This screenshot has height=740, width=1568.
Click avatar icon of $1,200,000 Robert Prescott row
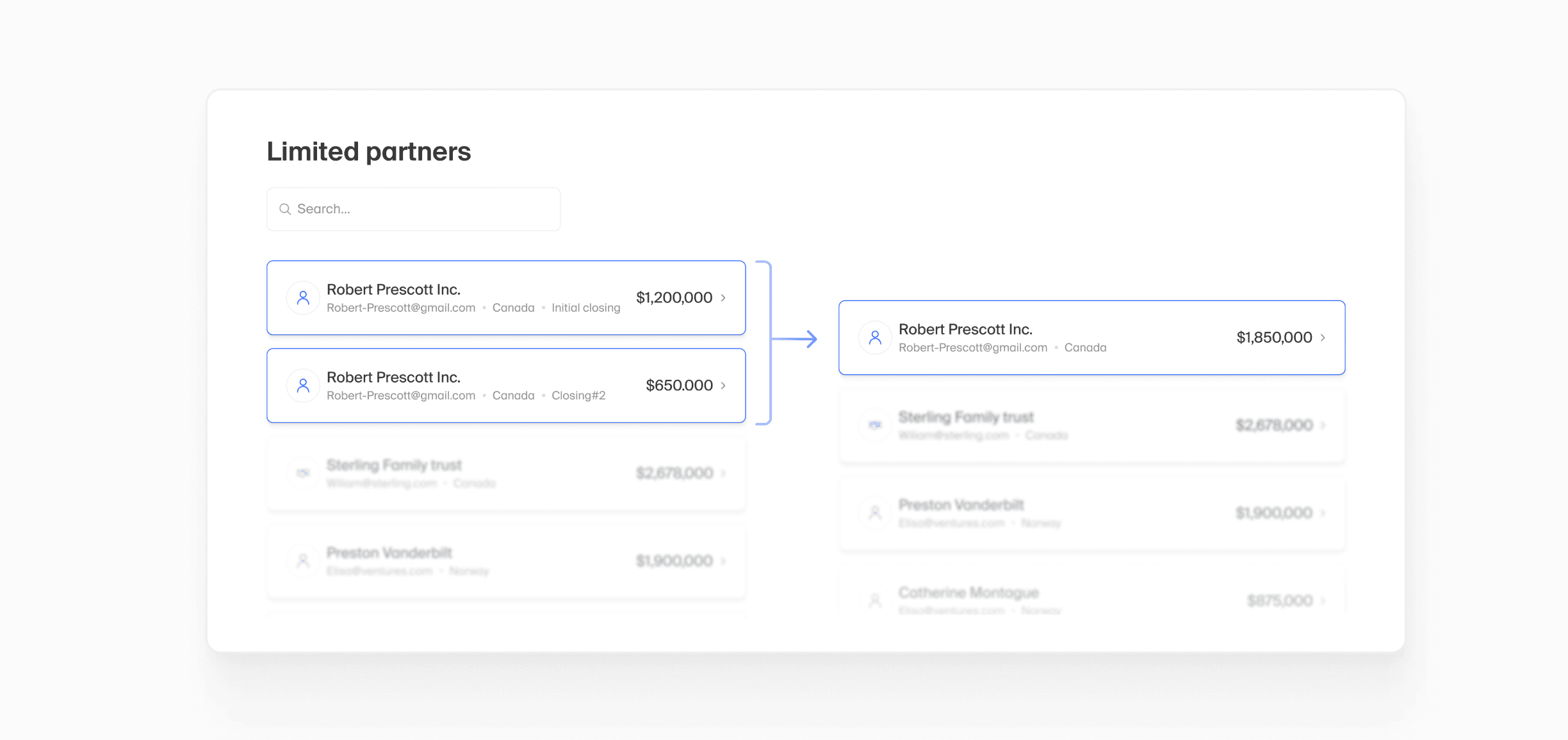click(x=303, y=298)
